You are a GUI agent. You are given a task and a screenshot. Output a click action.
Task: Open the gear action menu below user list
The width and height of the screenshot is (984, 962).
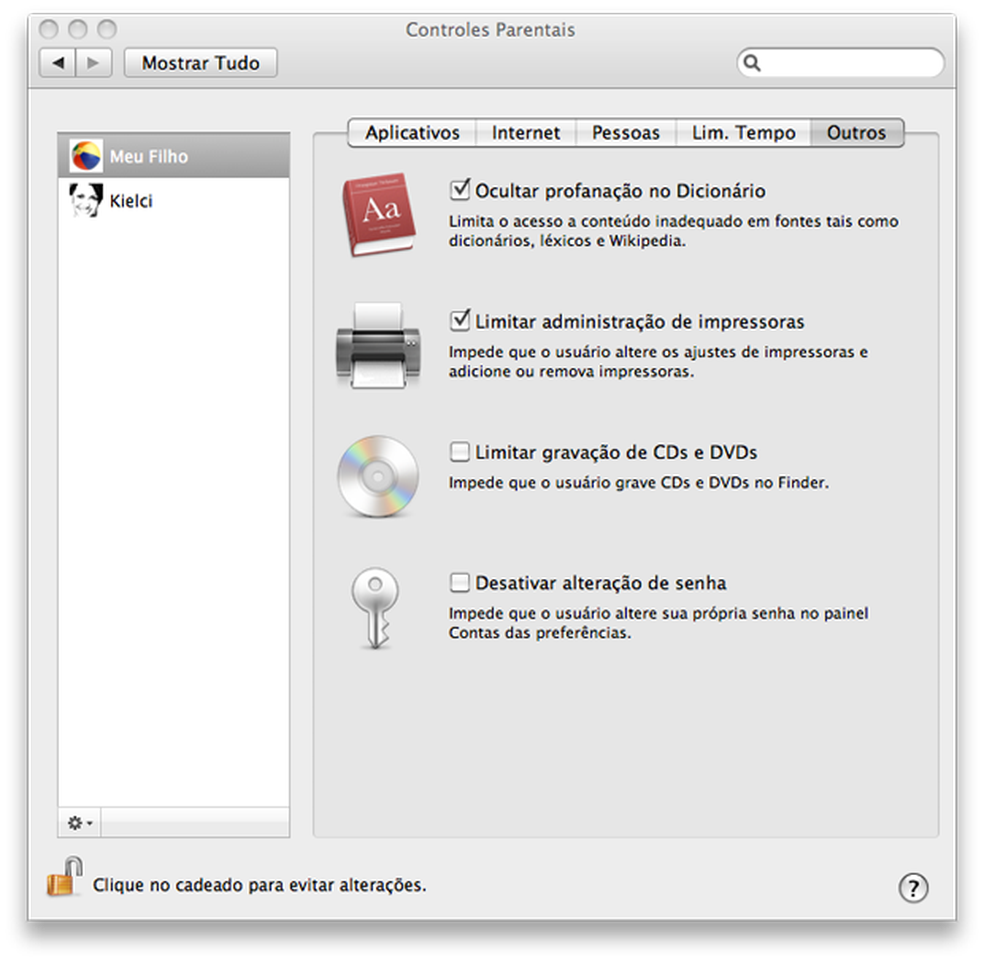coord(80,823)
